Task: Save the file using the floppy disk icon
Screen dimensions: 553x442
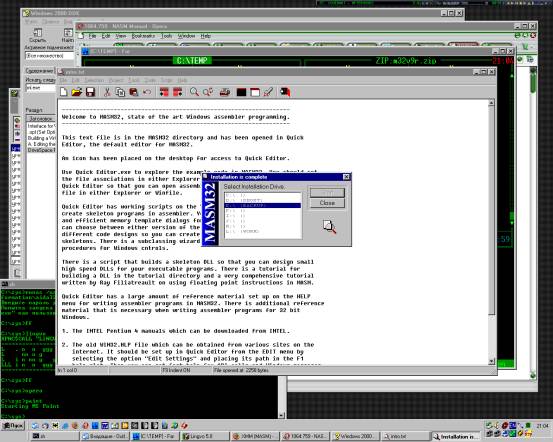Action: coord(90,92)
